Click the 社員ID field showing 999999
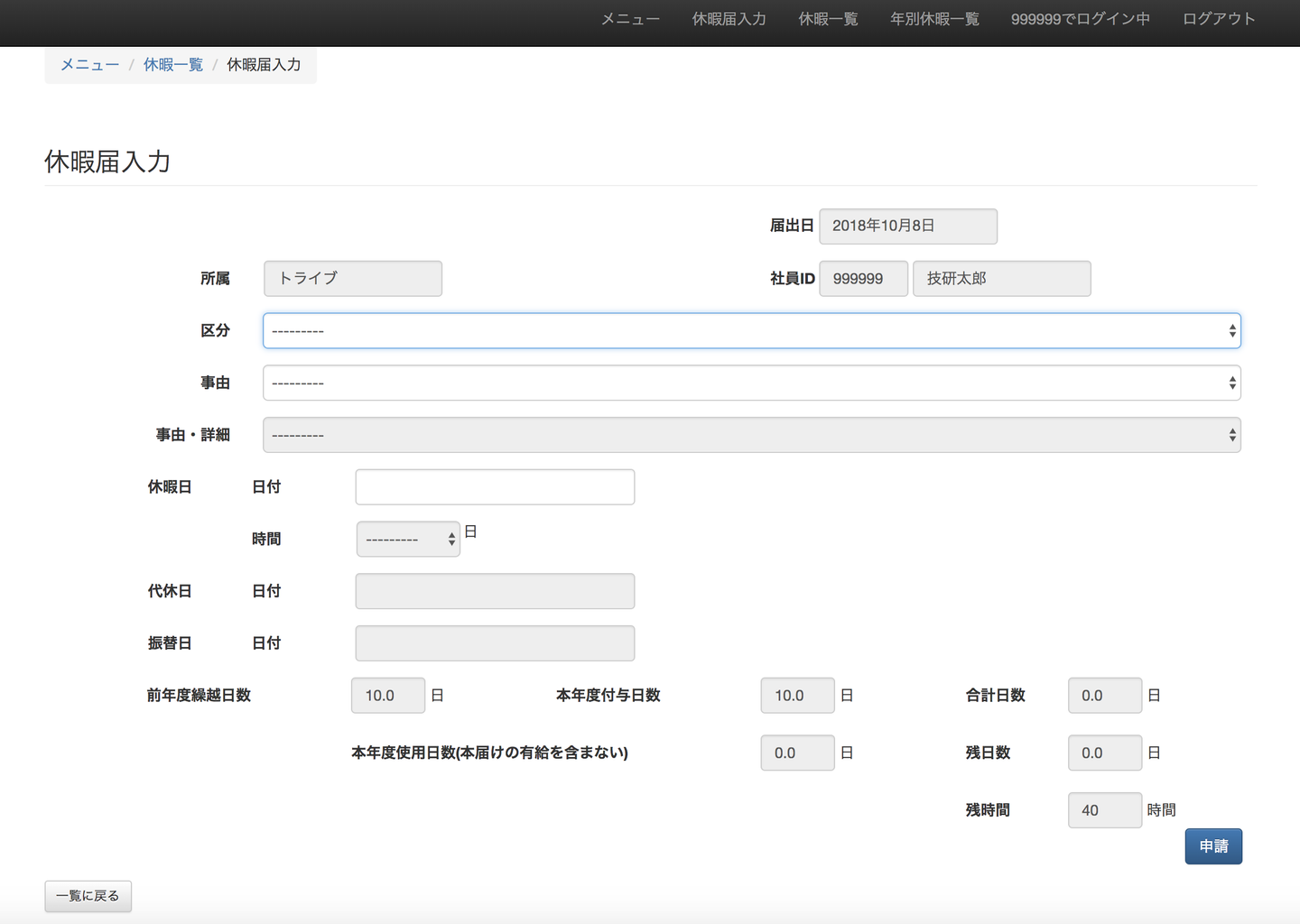Viewport: 1300px width, 924px height. pos(863,279)
